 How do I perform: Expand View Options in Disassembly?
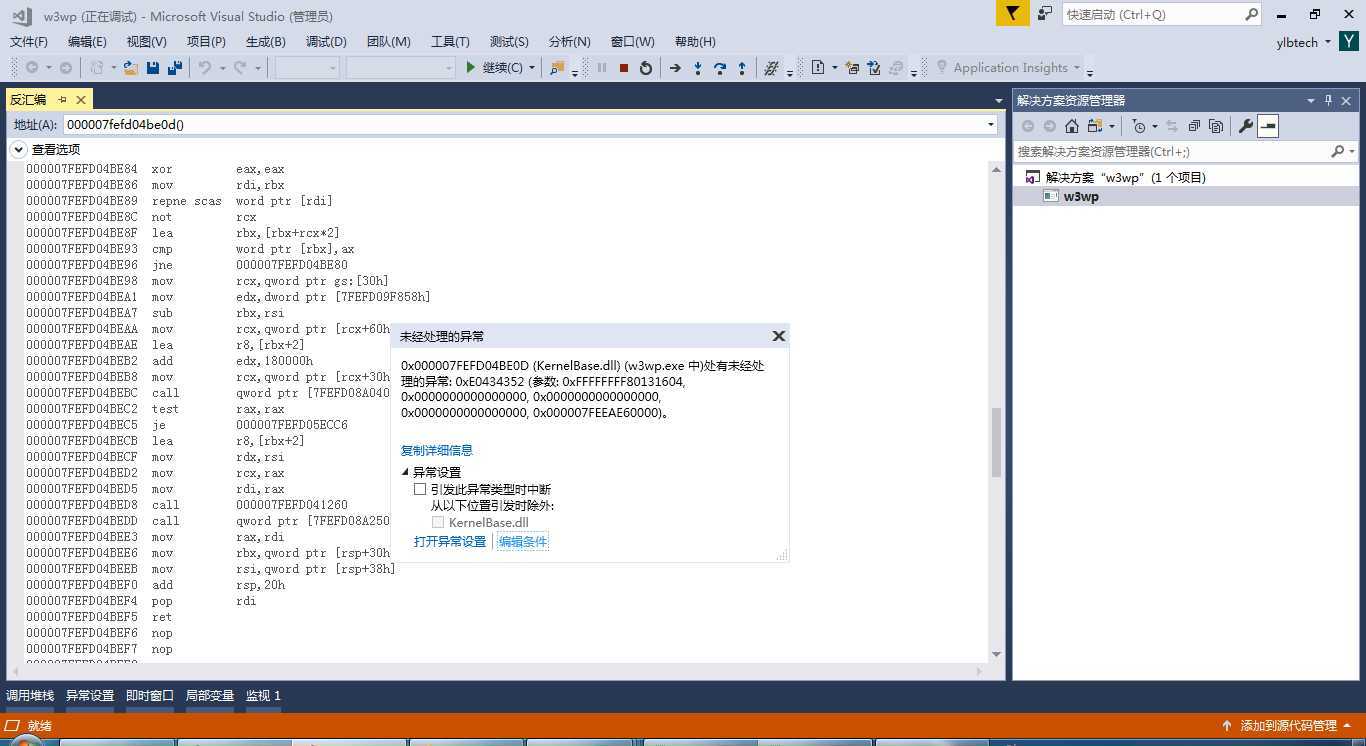tap(18, 149)
